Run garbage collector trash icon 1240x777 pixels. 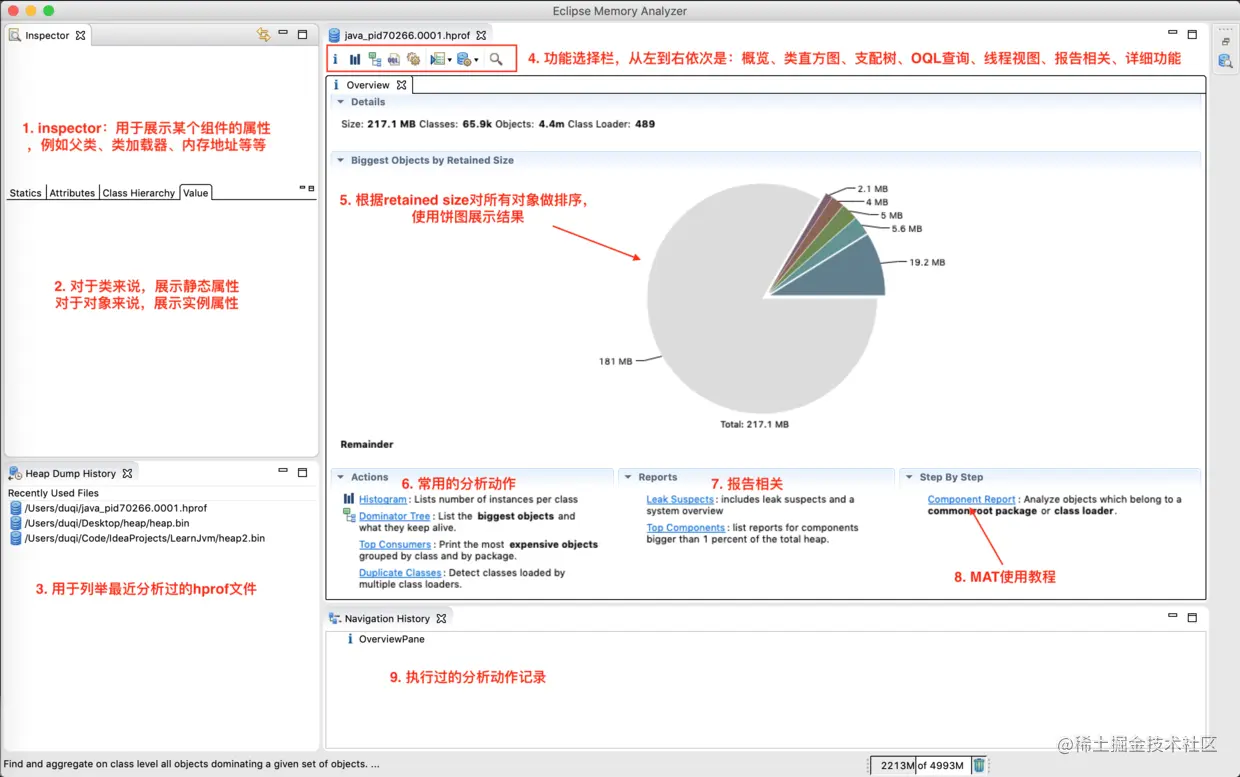979,765
